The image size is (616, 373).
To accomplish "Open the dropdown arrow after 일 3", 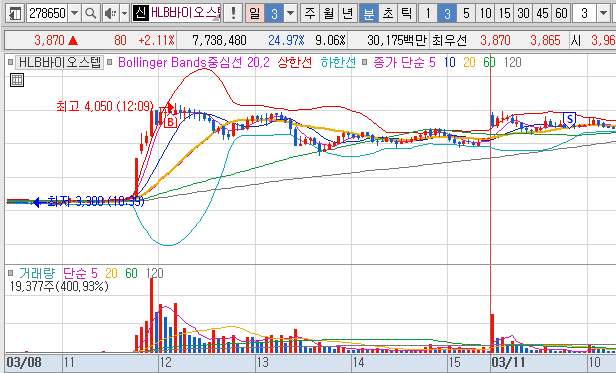I will [x=290, y=13].
